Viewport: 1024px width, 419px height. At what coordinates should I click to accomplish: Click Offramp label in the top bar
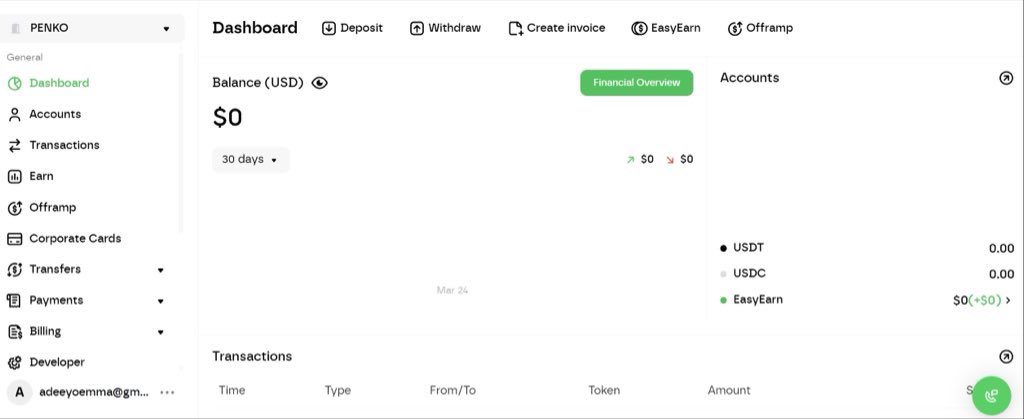click(769, 28)
